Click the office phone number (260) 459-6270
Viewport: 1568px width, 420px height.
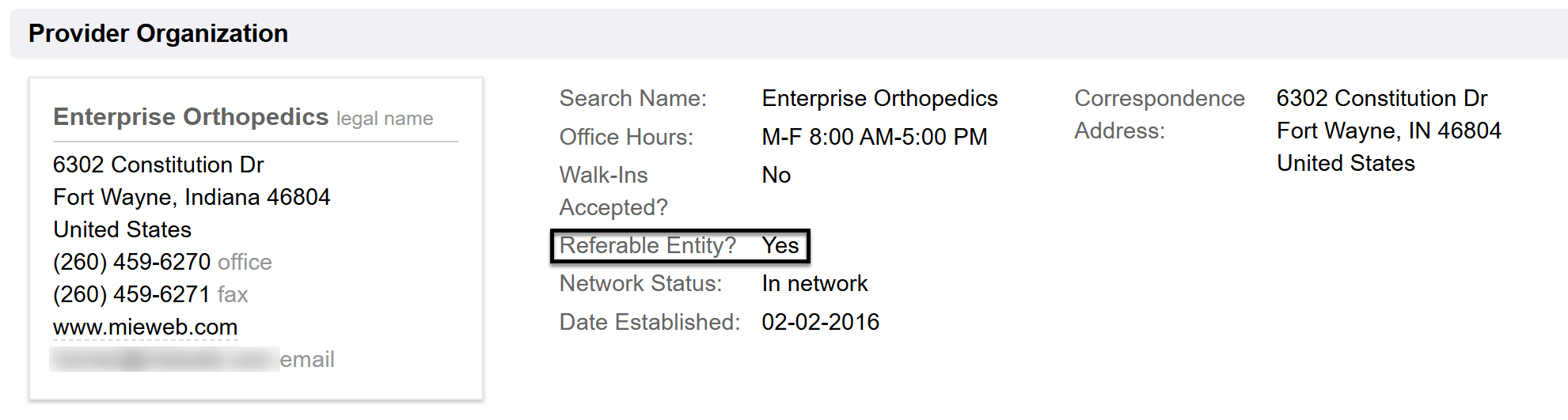[x=131, y=262]
